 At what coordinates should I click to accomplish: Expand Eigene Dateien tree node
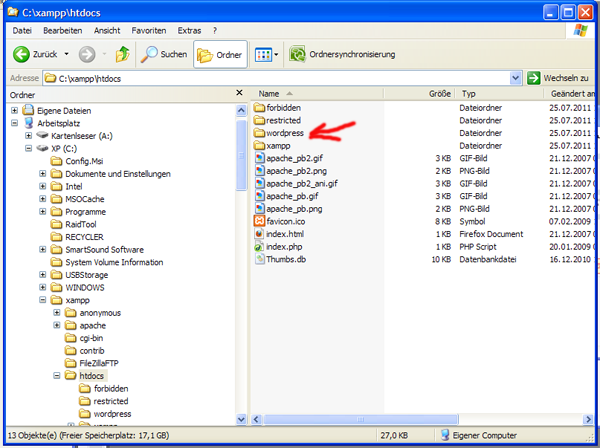click(x=14, y=111)
